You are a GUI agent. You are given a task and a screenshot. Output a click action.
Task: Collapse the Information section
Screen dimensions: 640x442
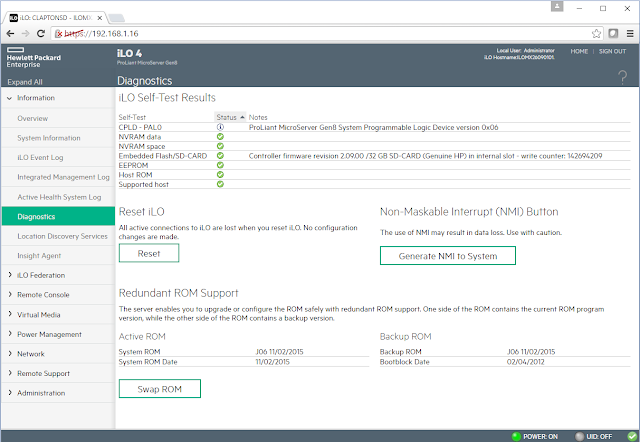tap(9, 98)
